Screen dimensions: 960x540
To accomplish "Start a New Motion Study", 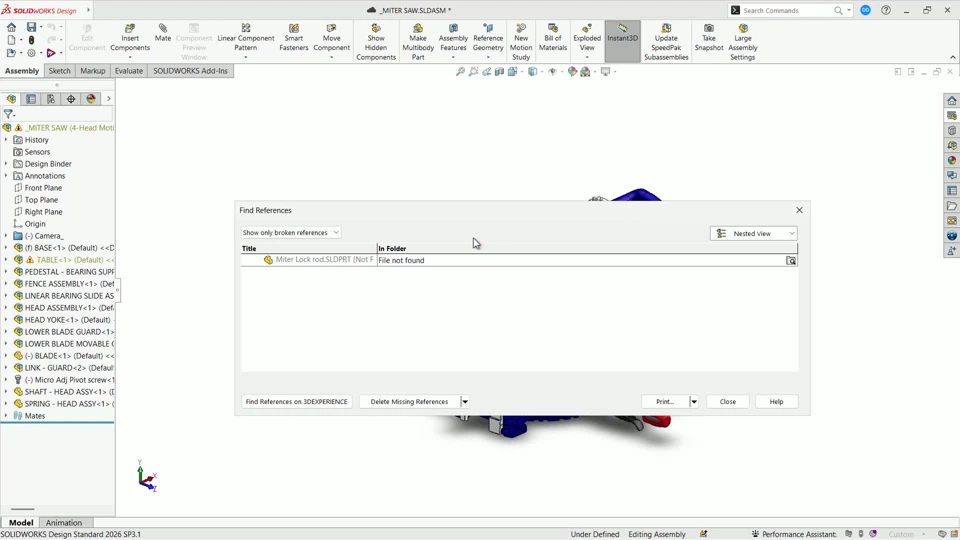I will pos(521,42).
